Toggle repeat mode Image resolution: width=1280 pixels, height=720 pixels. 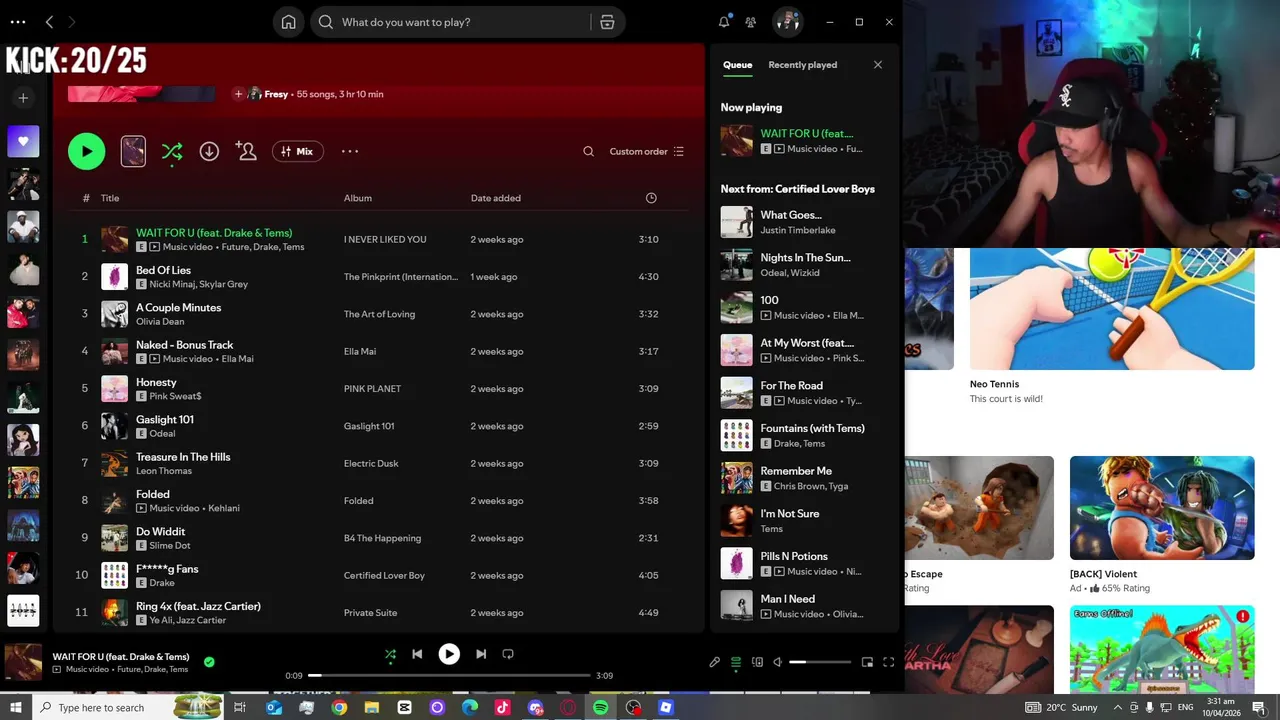(x=508, y=654)
